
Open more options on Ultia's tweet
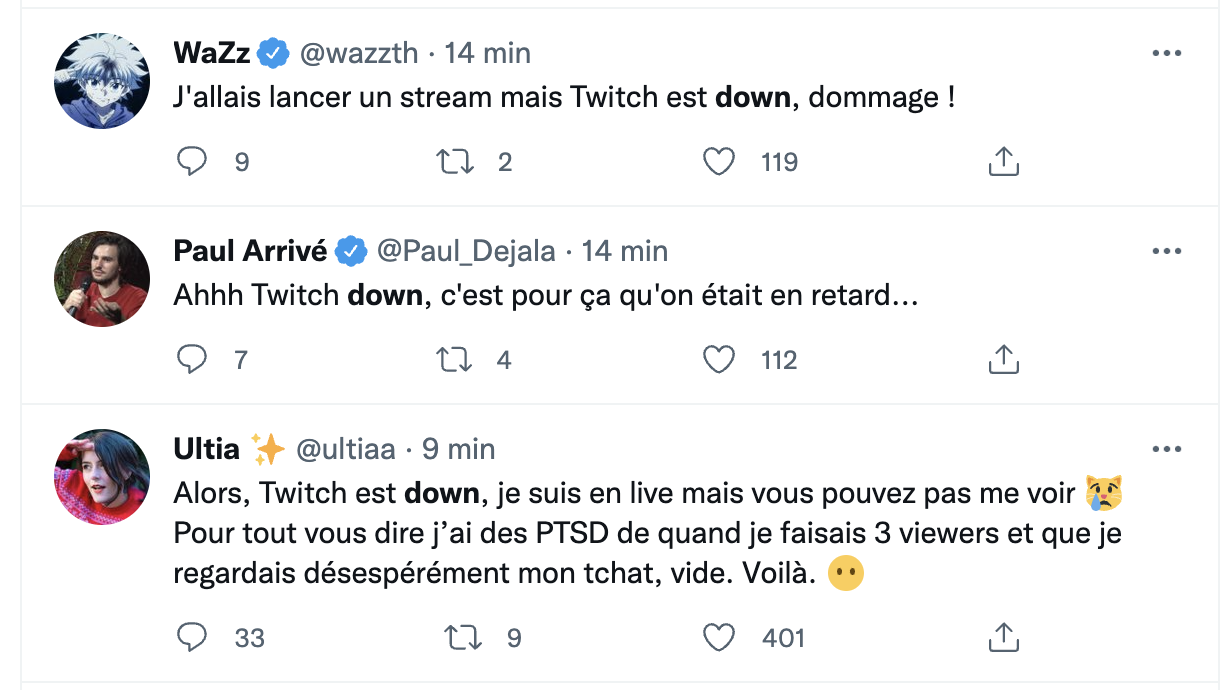click(x=1167, y=450)
